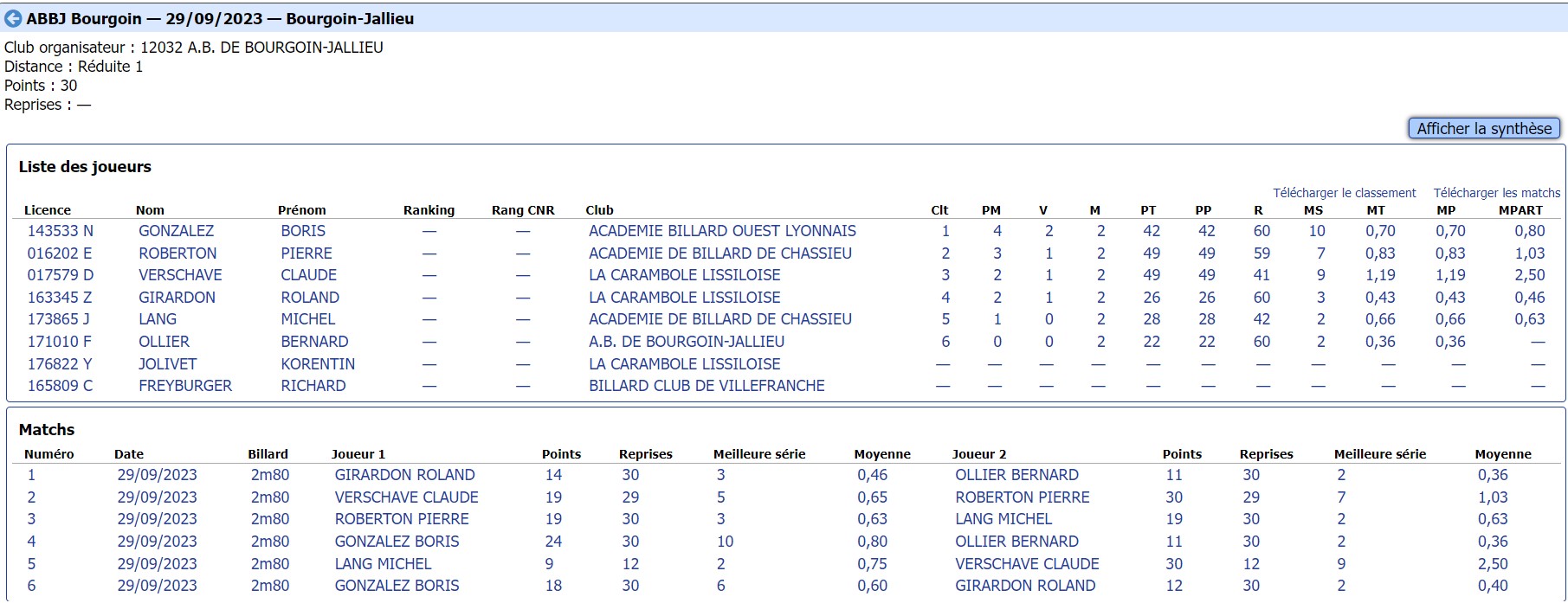Image resolution: width=1568 pixels, height=603 pixels.
Task: Click club BILLARD CLUB DE VILLEFRANCHE
Action: tap(707, 386)
